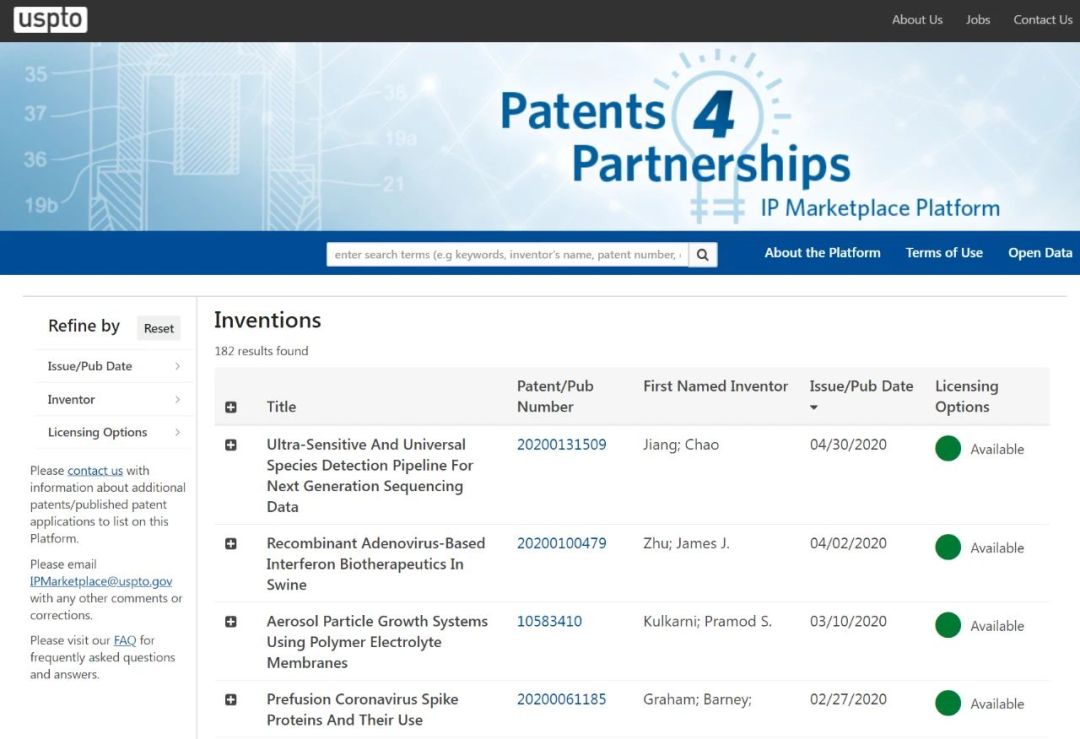
Task: Click the date 04/30/2020
Action: 848,445
